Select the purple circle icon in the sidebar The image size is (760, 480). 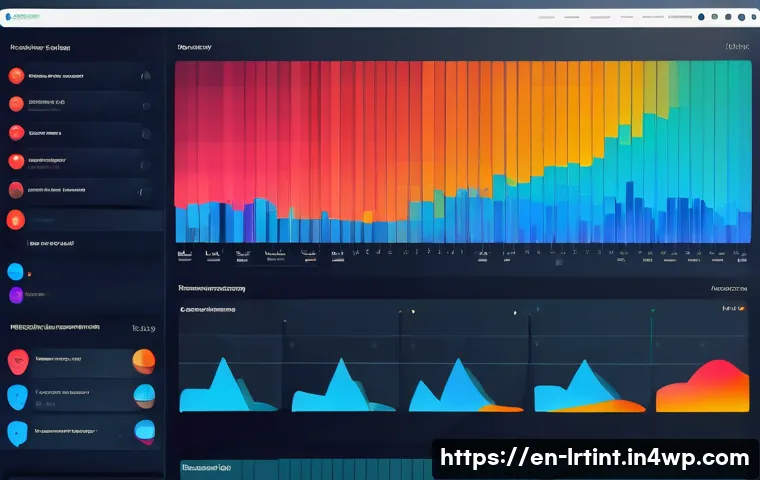[x=16, y=295]
